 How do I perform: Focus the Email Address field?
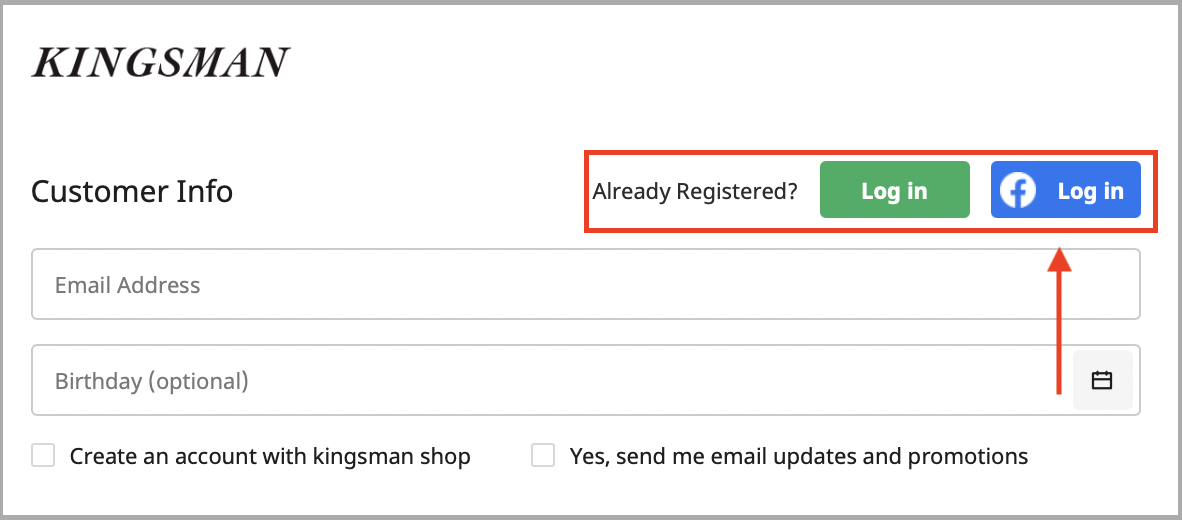tap(585, 285)
